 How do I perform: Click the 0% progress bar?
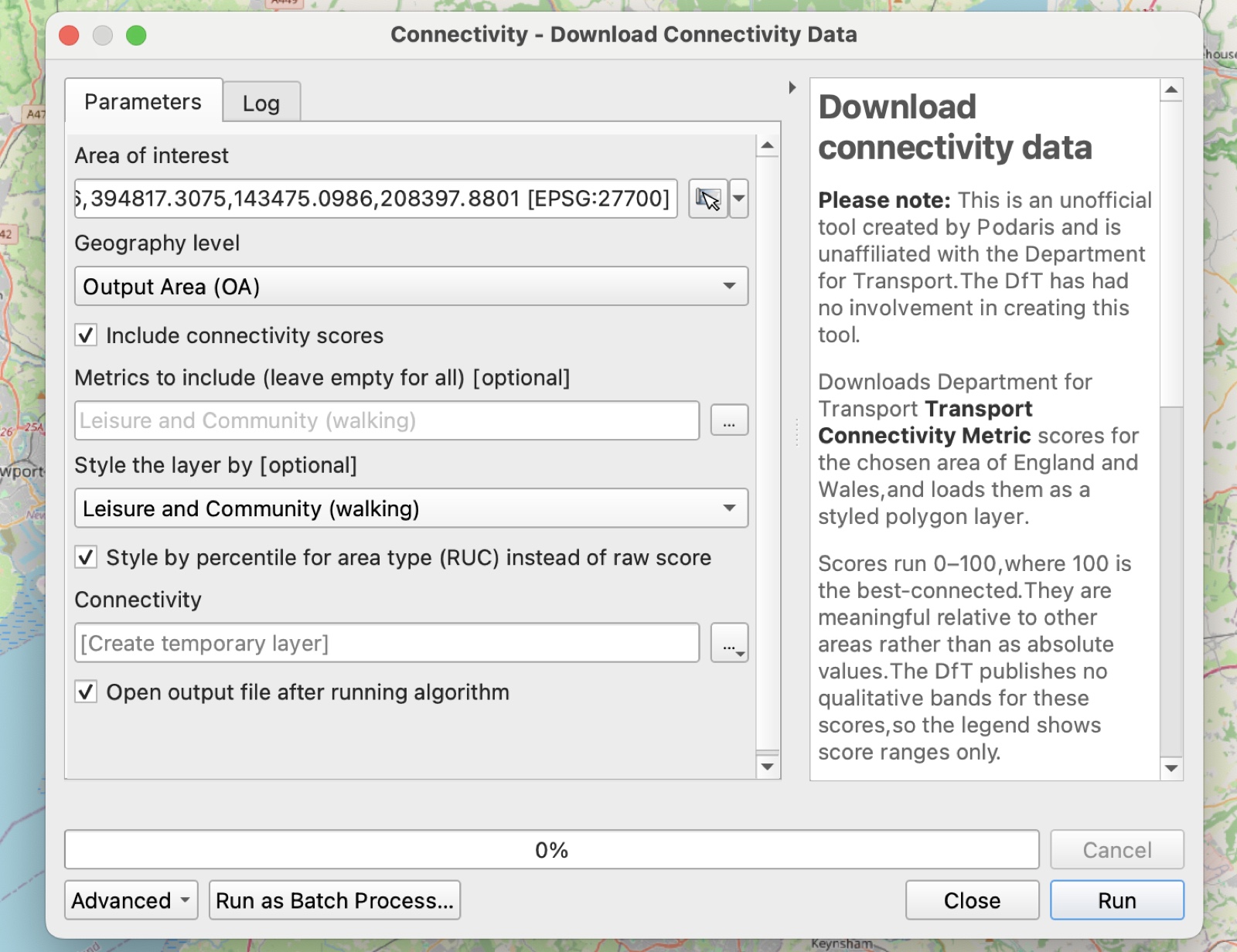point(551,850)
